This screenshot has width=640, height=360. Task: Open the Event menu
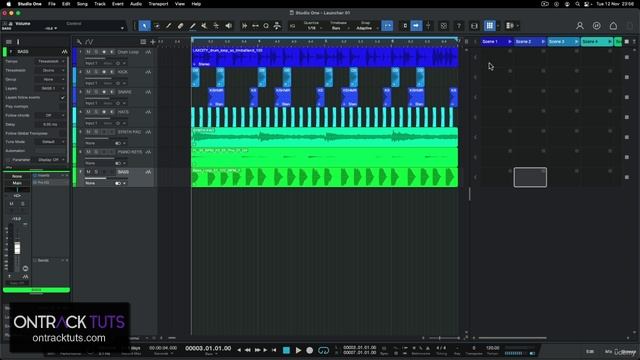coord(118,4)
